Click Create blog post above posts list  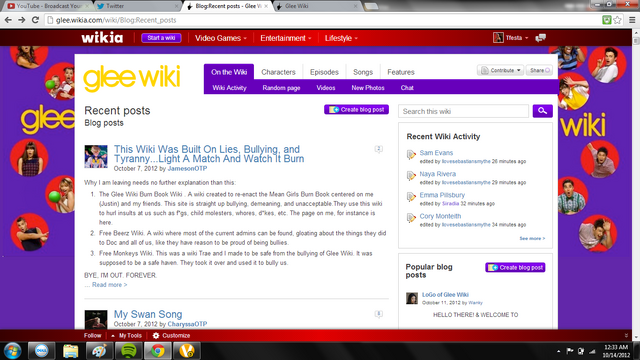[x=356, y=109]
